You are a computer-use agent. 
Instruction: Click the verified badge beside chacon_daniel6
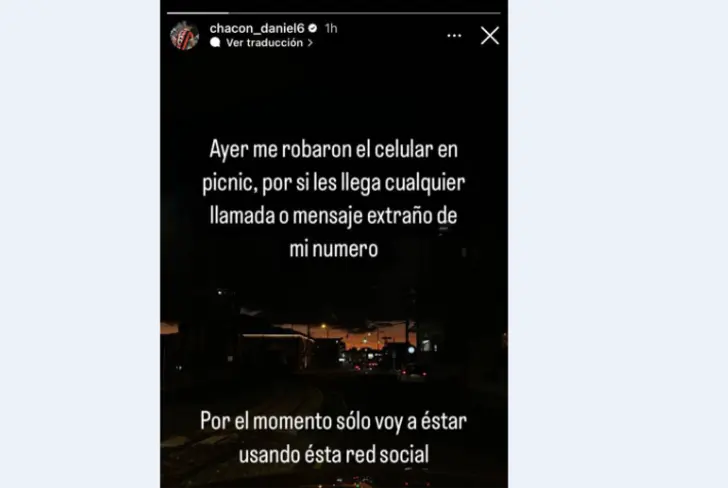point(312,29)
